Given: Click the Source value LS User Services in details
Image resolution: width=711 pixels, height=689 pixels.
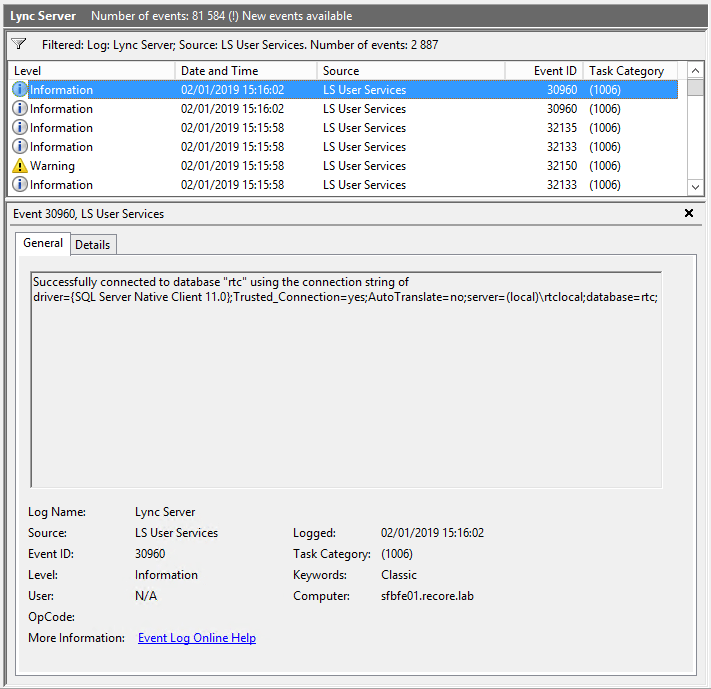Looking at the screenshot, I should [176, 533].
